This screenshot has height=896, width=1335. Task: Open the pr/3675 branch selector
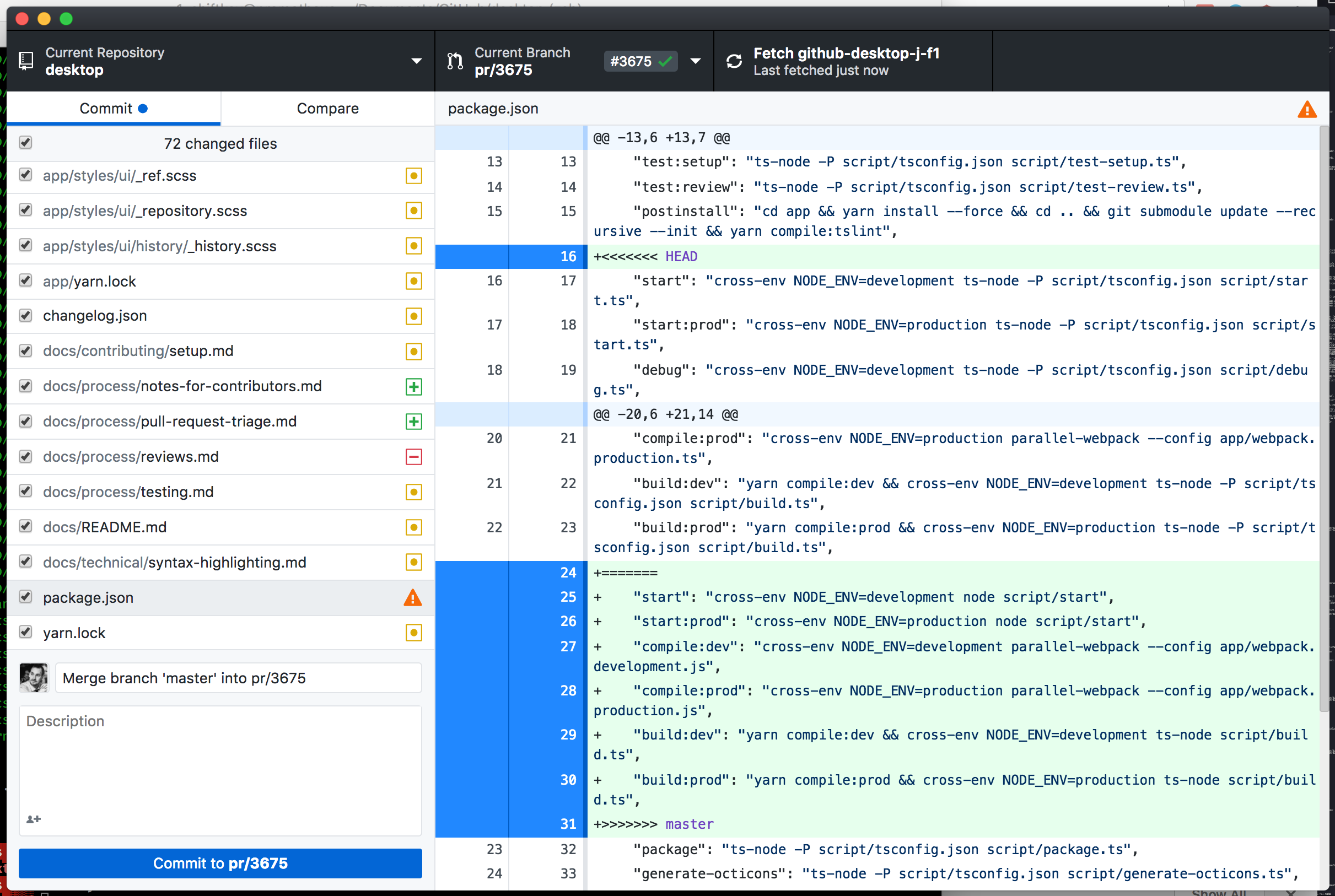(x=574, y=61)
